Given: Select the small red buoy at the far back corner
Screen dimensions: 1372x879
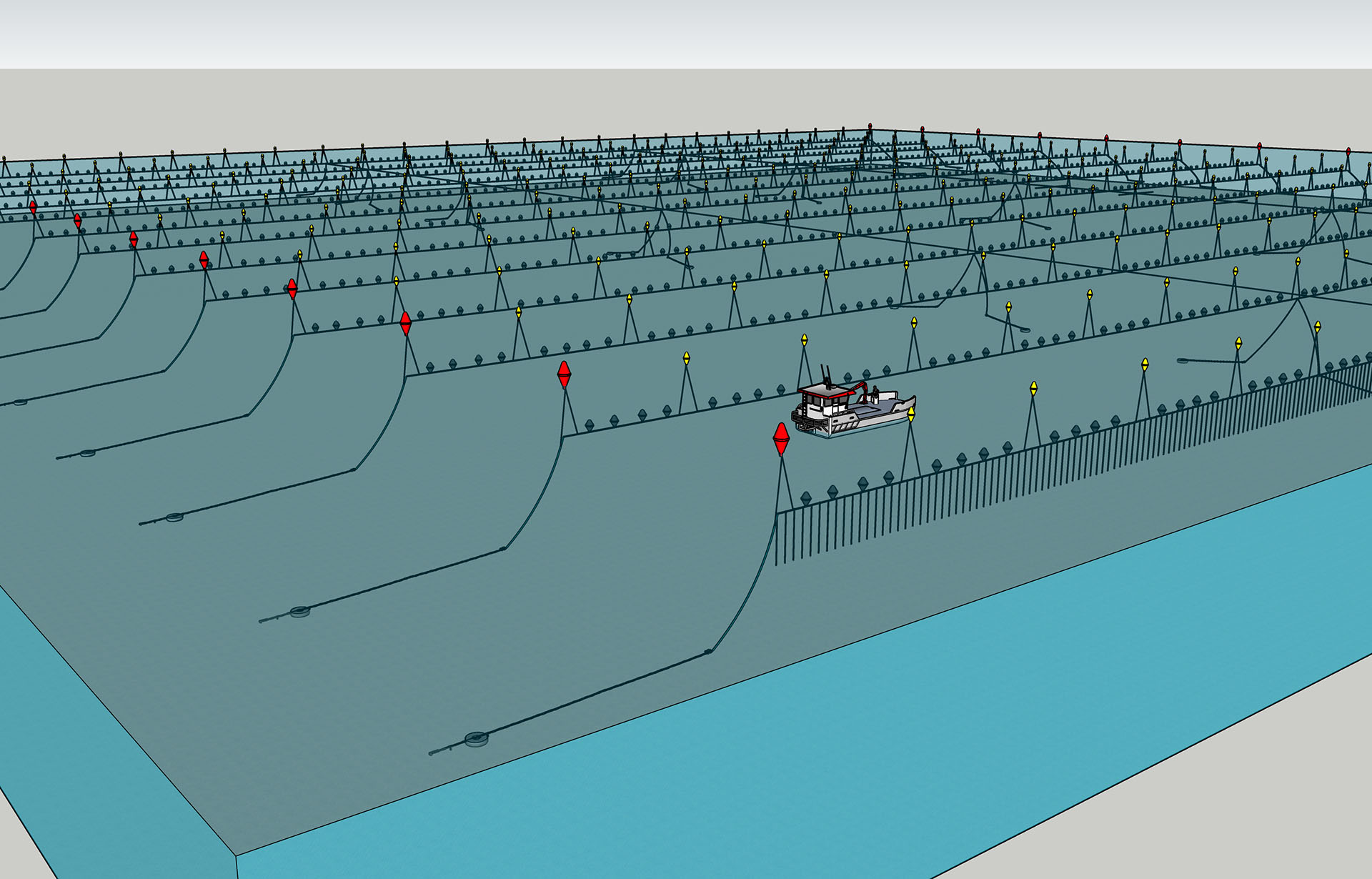Looking at the screenshot, I should (x=870, y=126).
